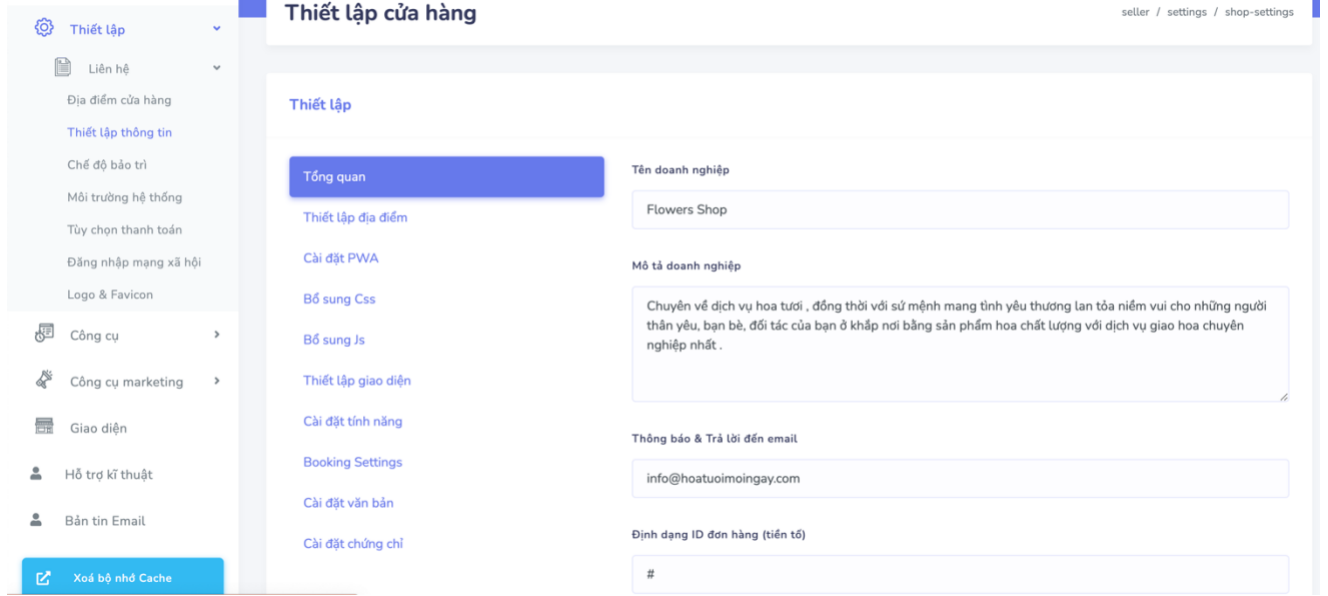
Task: Click the Bản tin Email person icon
Action: [x=37, y=520]
